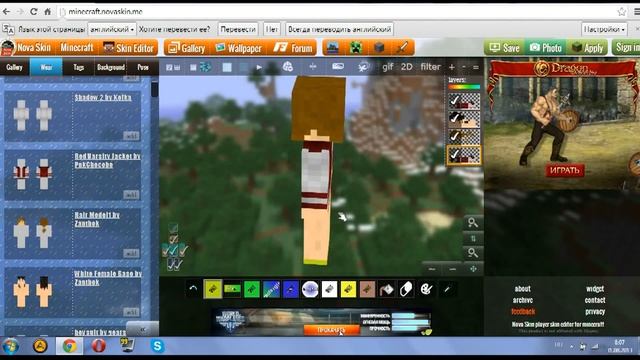The height and width of the screenshot is (360, 640).
Task: Click the running figure pose icon
Action: [364, 67]
